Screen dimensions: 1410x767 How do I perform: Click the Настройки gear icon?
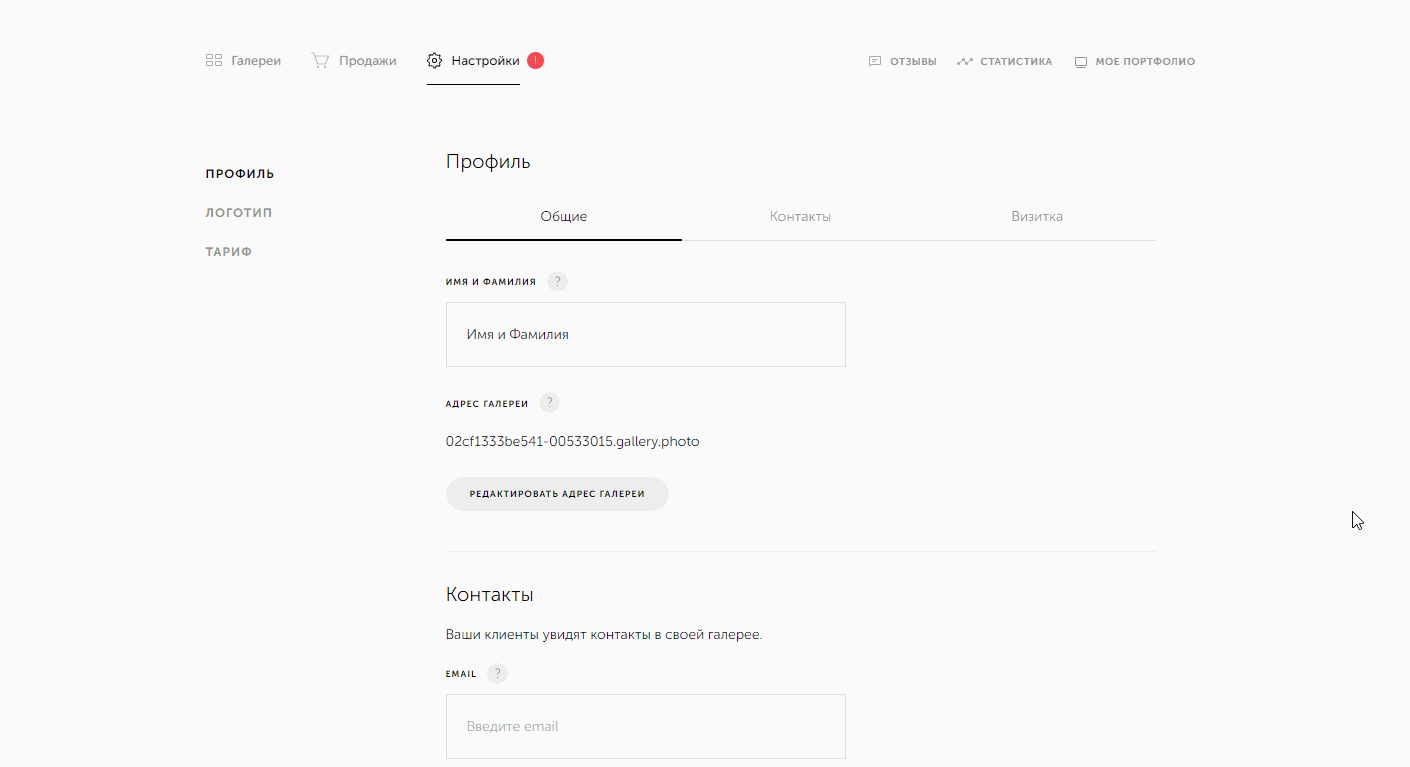(434, 61)
